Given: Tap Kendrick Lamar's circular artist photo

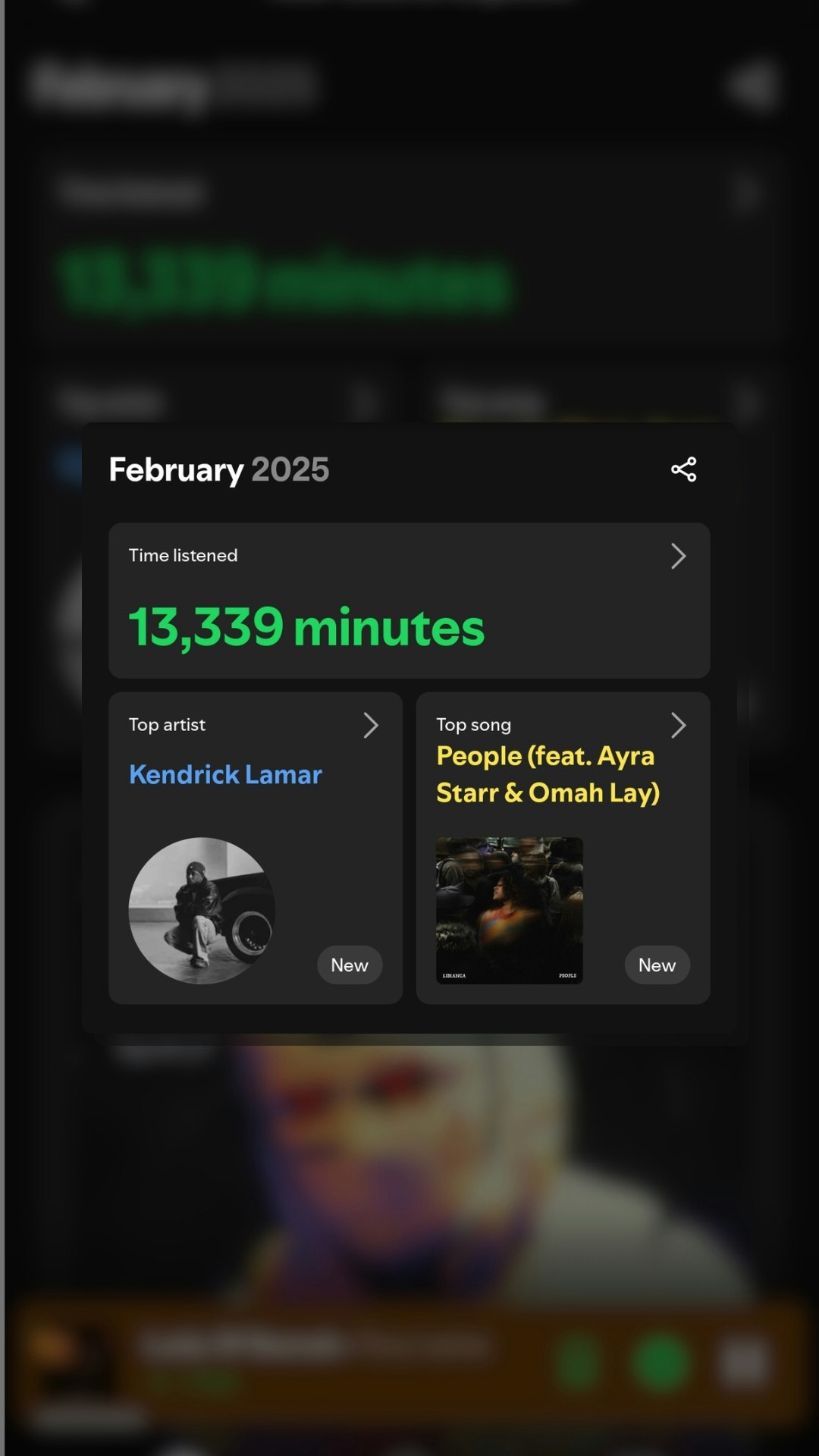Looking at the screenshot, I should pyautogui.click(x=202, y=911).
